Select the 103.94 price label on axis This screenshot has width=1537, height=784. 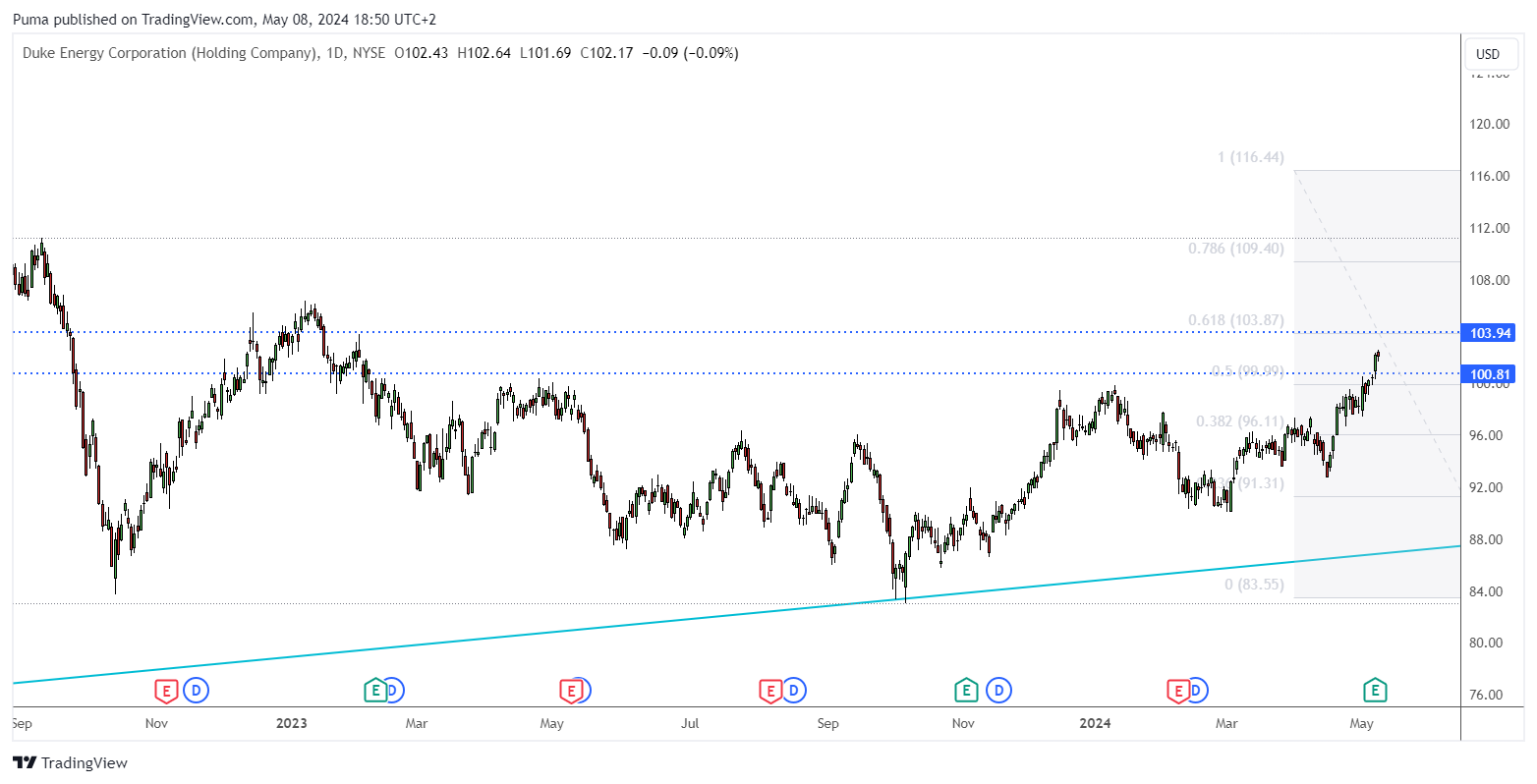1488,333
